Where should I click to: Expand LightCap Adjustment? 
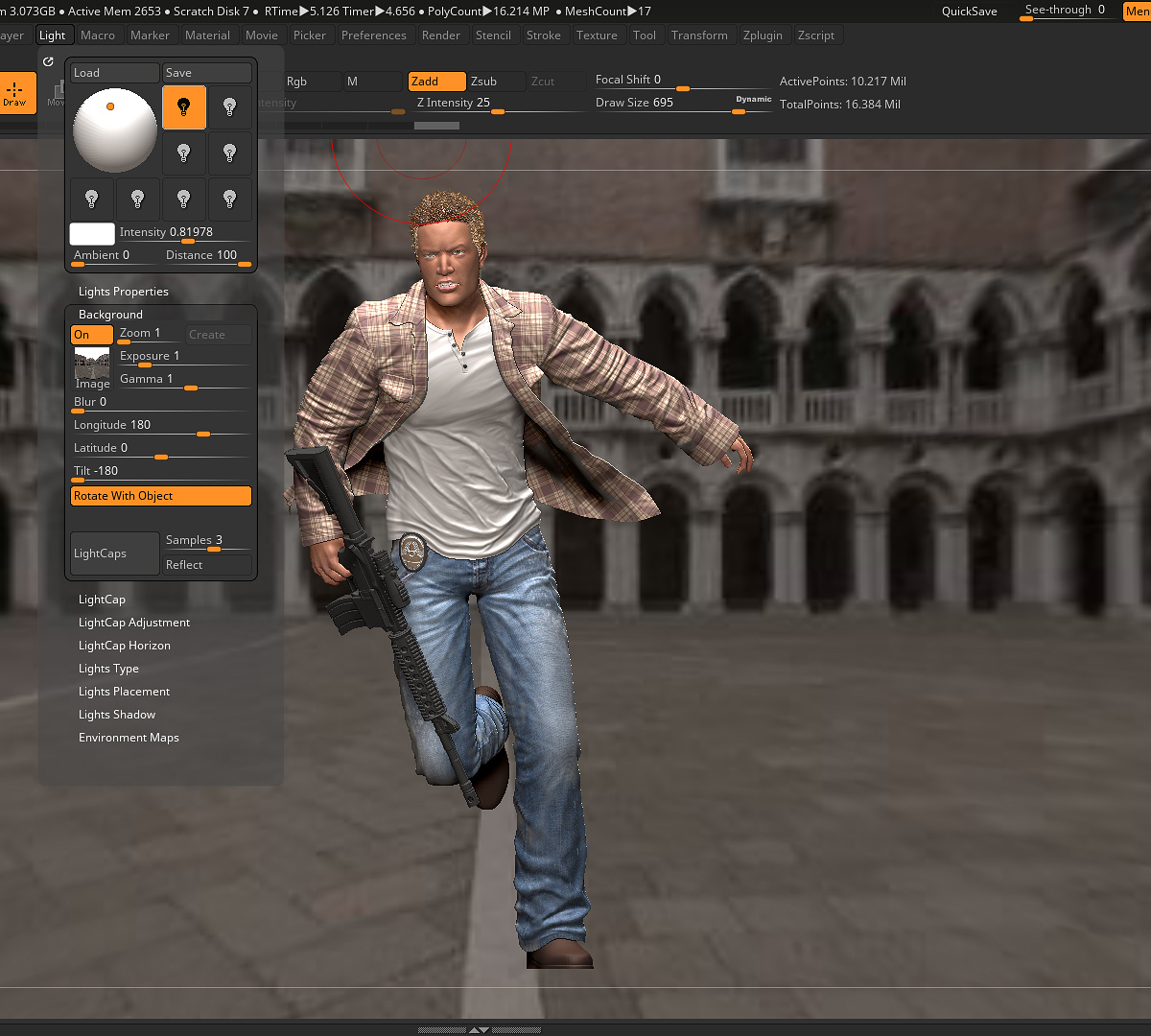click(134, 623)
